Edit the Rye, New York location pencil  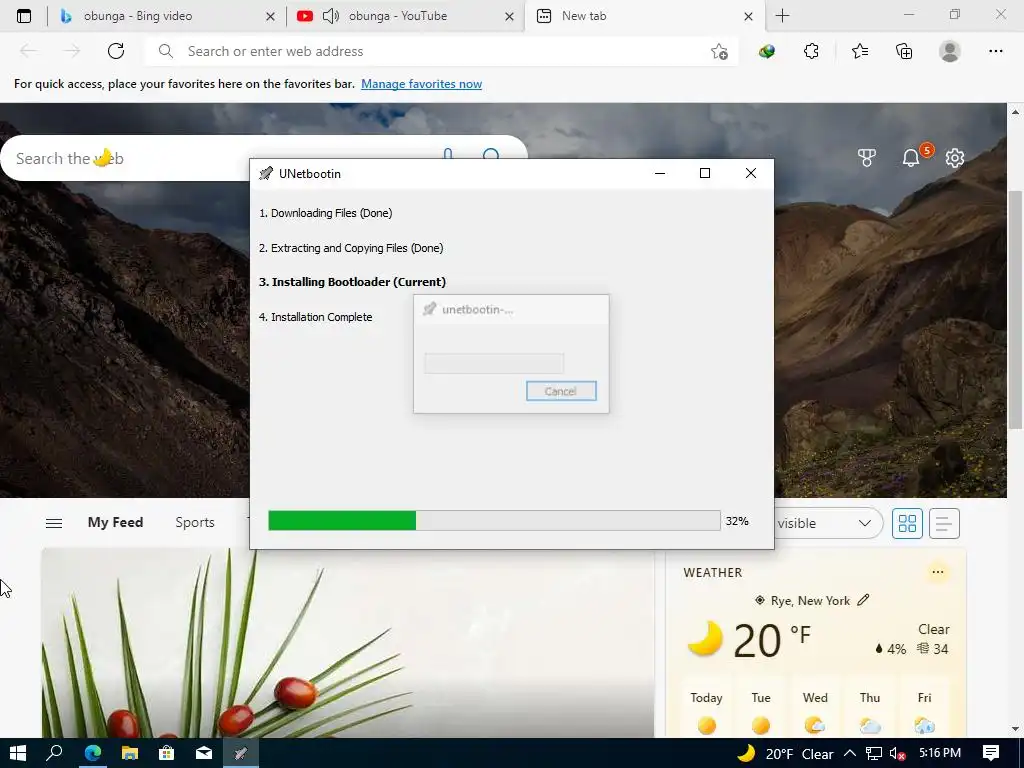[x=863, y=600]
